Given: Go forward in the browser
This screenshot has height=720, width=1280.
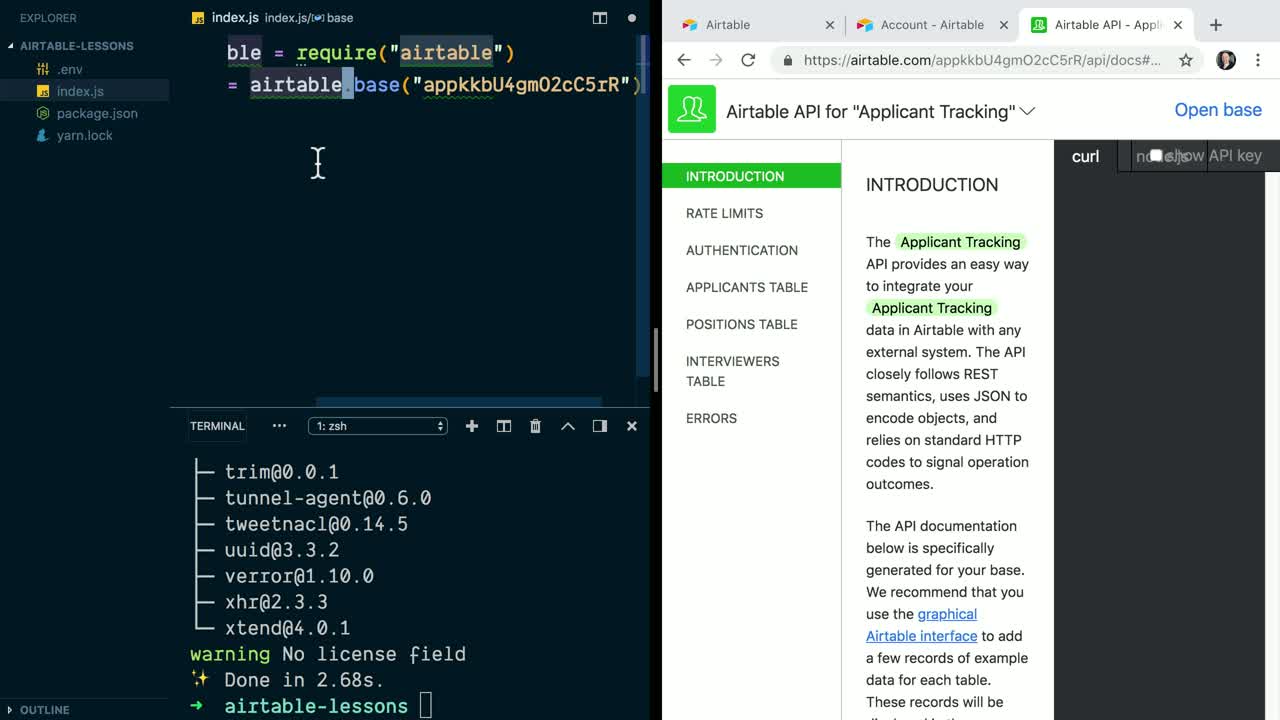Looking at the screenshot, I should pyautogui.click(x=716, y=60).
